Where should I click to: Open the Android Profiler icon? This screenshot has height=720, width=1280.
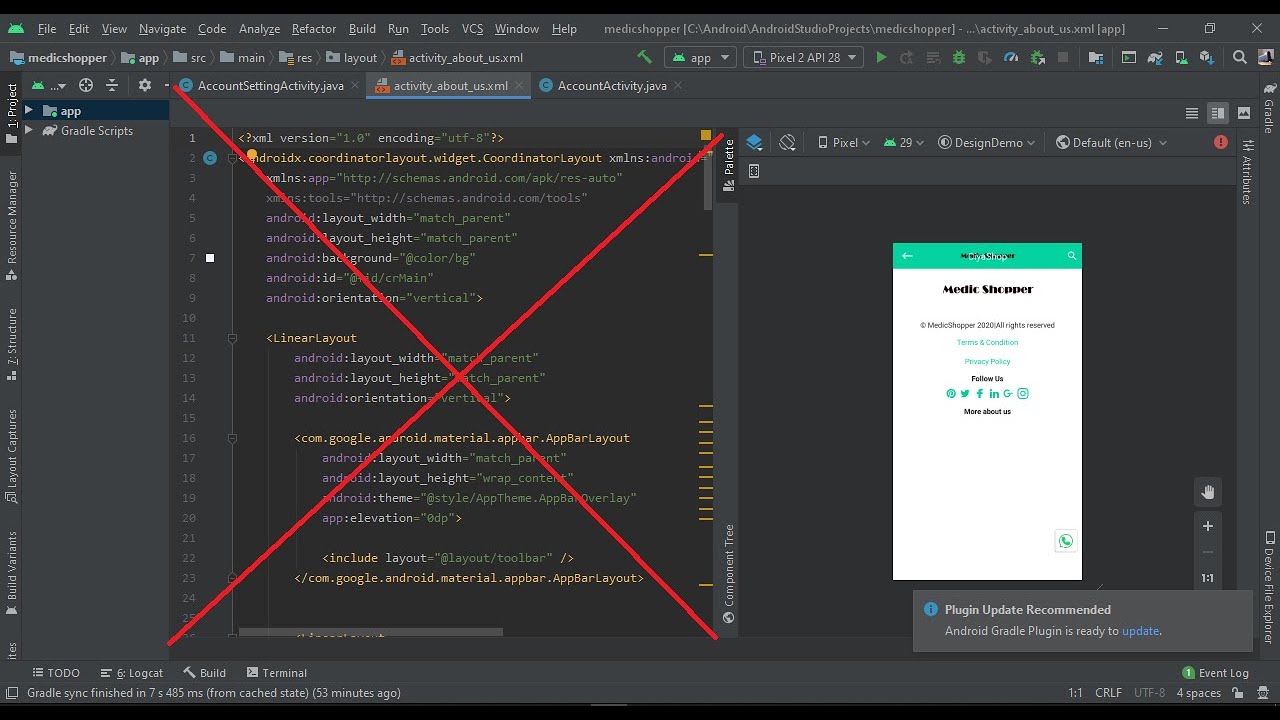1011,58
